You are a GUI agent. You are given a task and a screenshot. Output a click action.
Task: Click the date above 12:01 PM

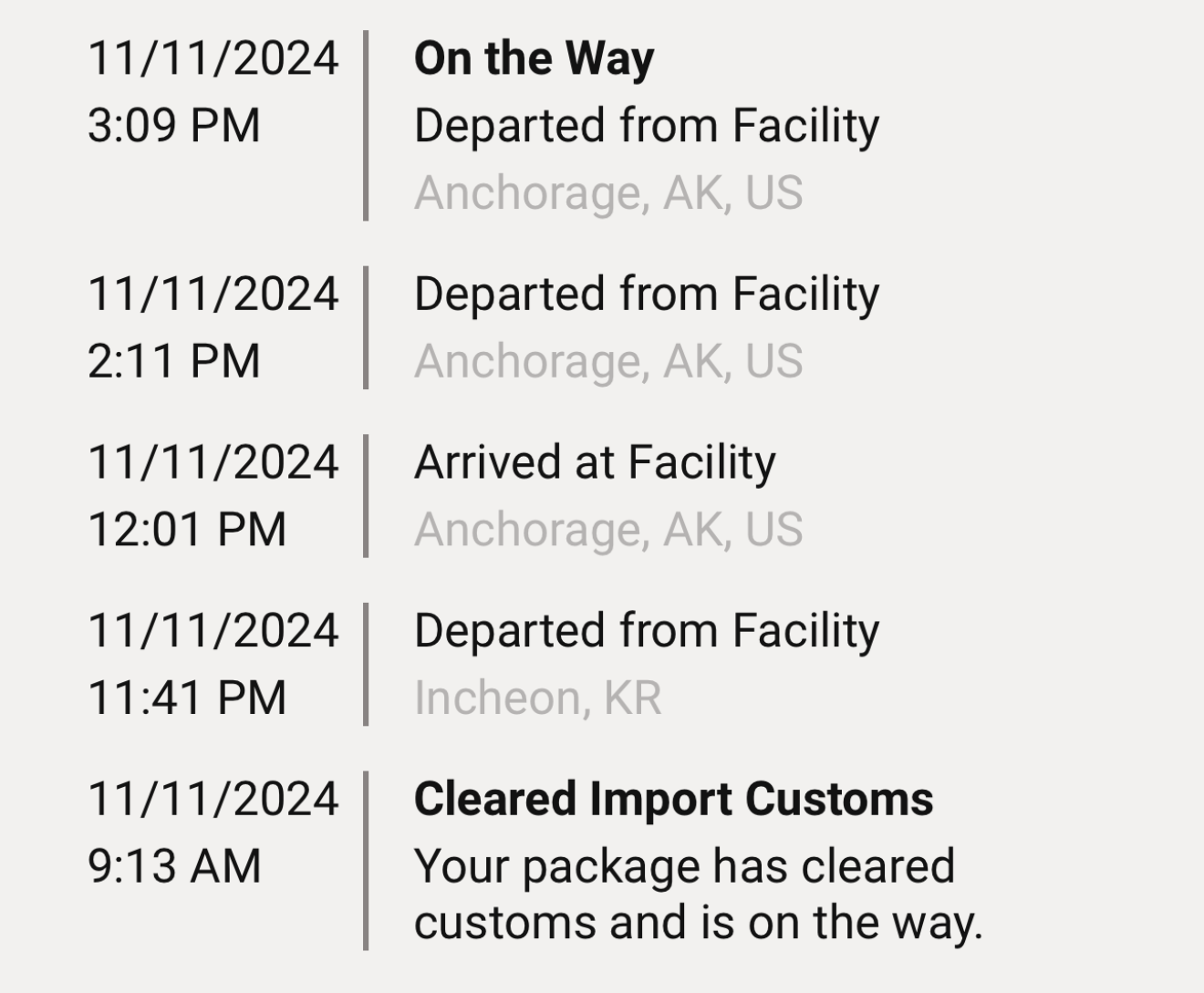(x=213, y=462)
